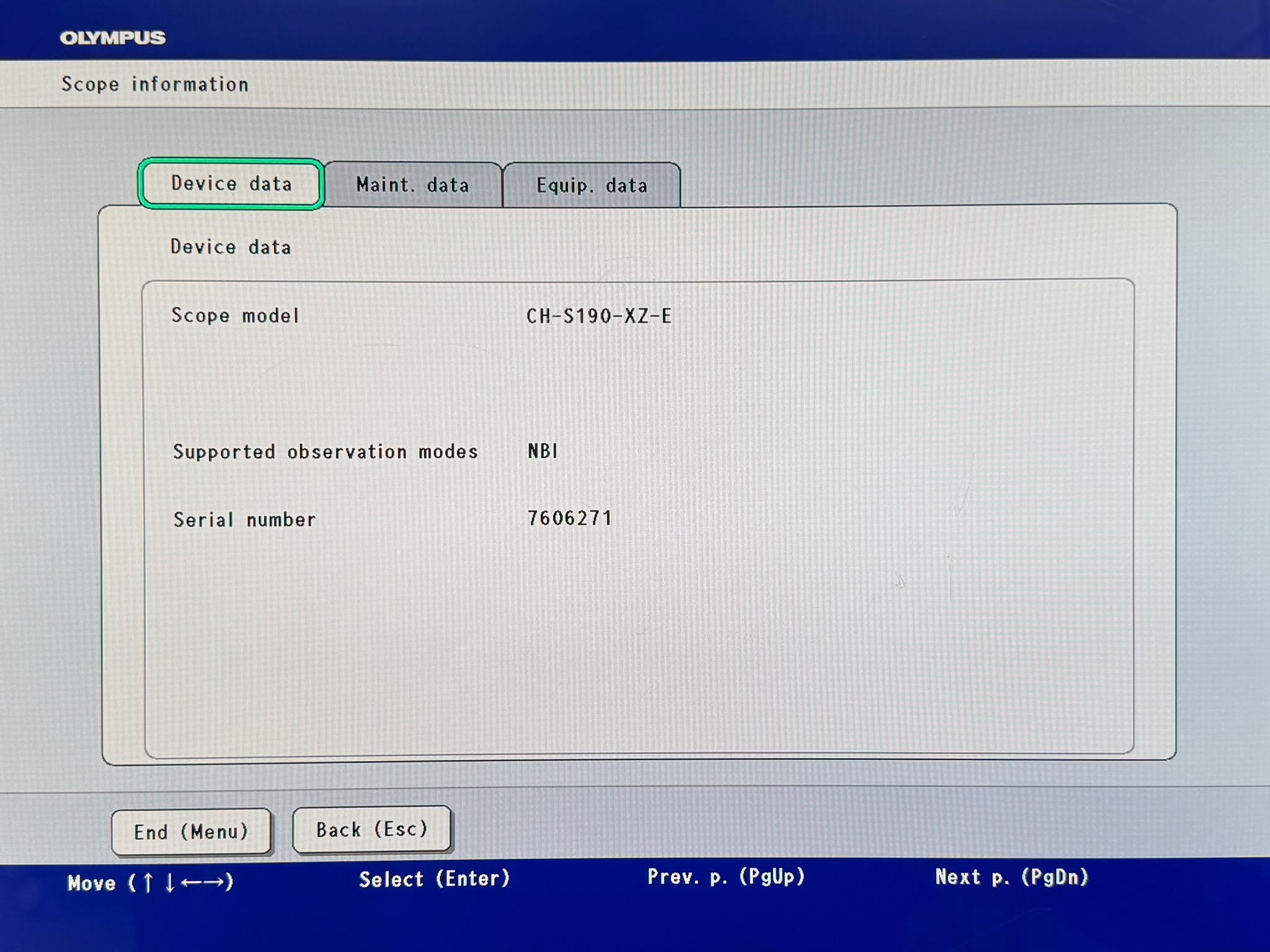Click the Olympus logo
This screenshot has height=952, width=1270.
click(113, 38)
